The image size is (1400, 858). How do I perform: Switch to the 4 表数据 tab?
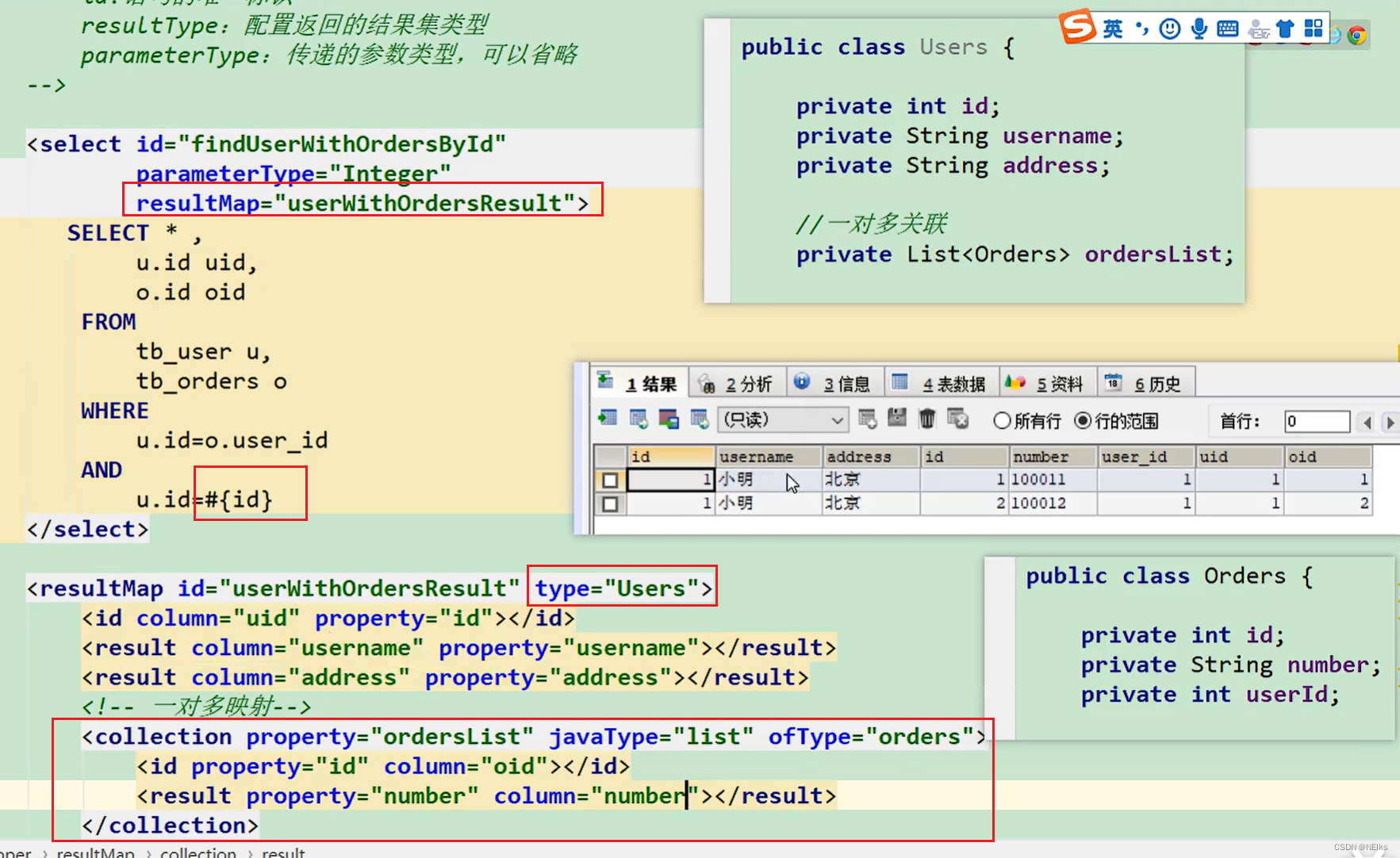tap(956, 383)
